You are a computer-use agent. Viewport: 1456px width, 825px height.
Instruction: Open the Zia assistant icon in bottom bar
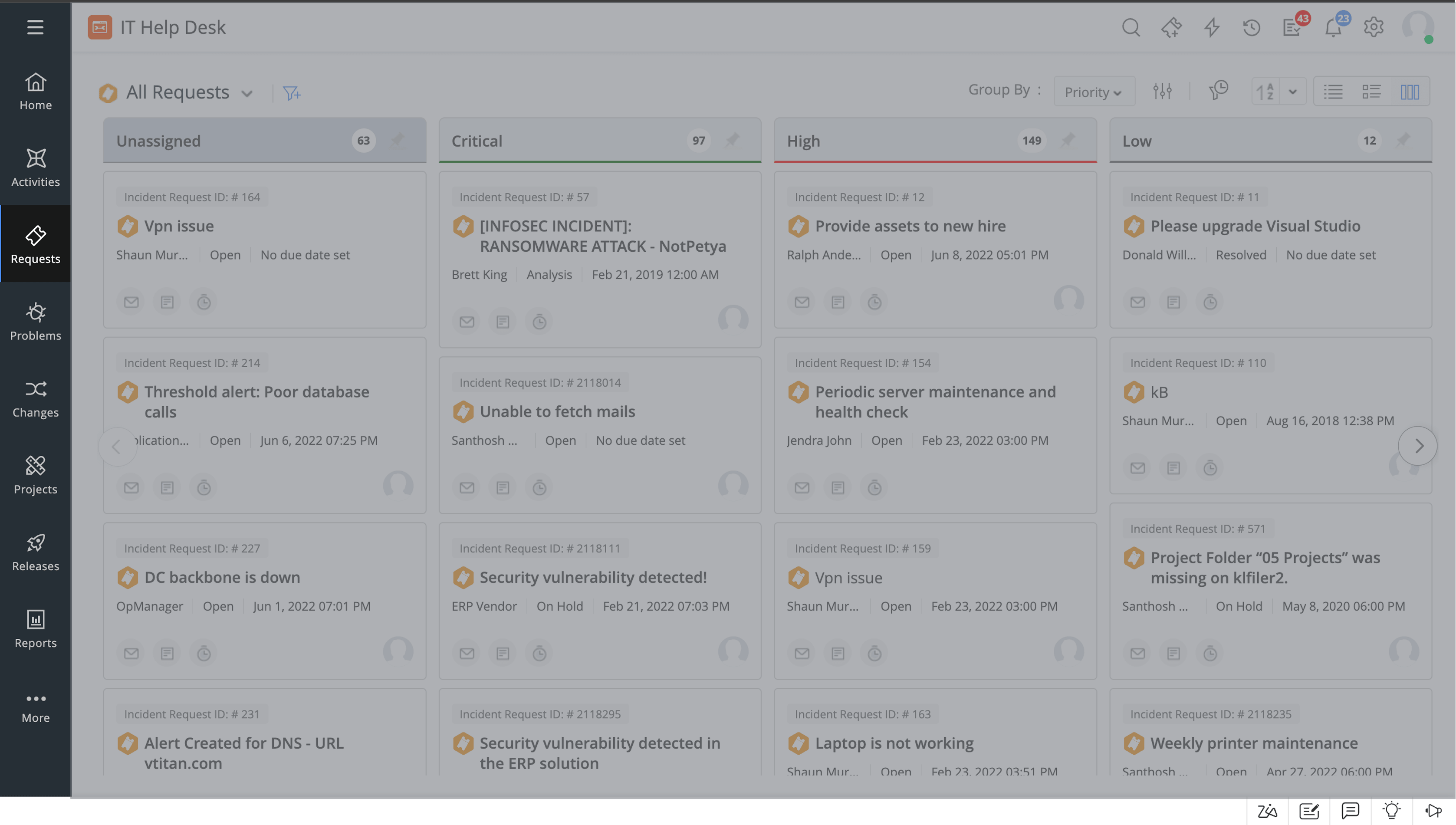[x=1268, y=811]
